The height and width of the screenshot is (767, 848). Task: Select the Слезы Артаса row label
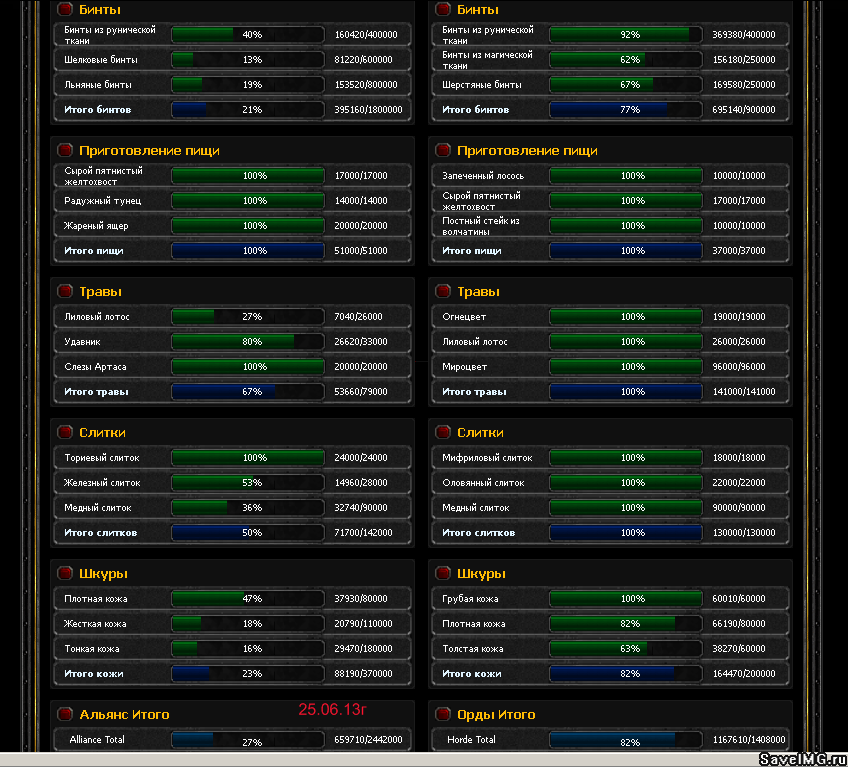[x=96, y=367]
